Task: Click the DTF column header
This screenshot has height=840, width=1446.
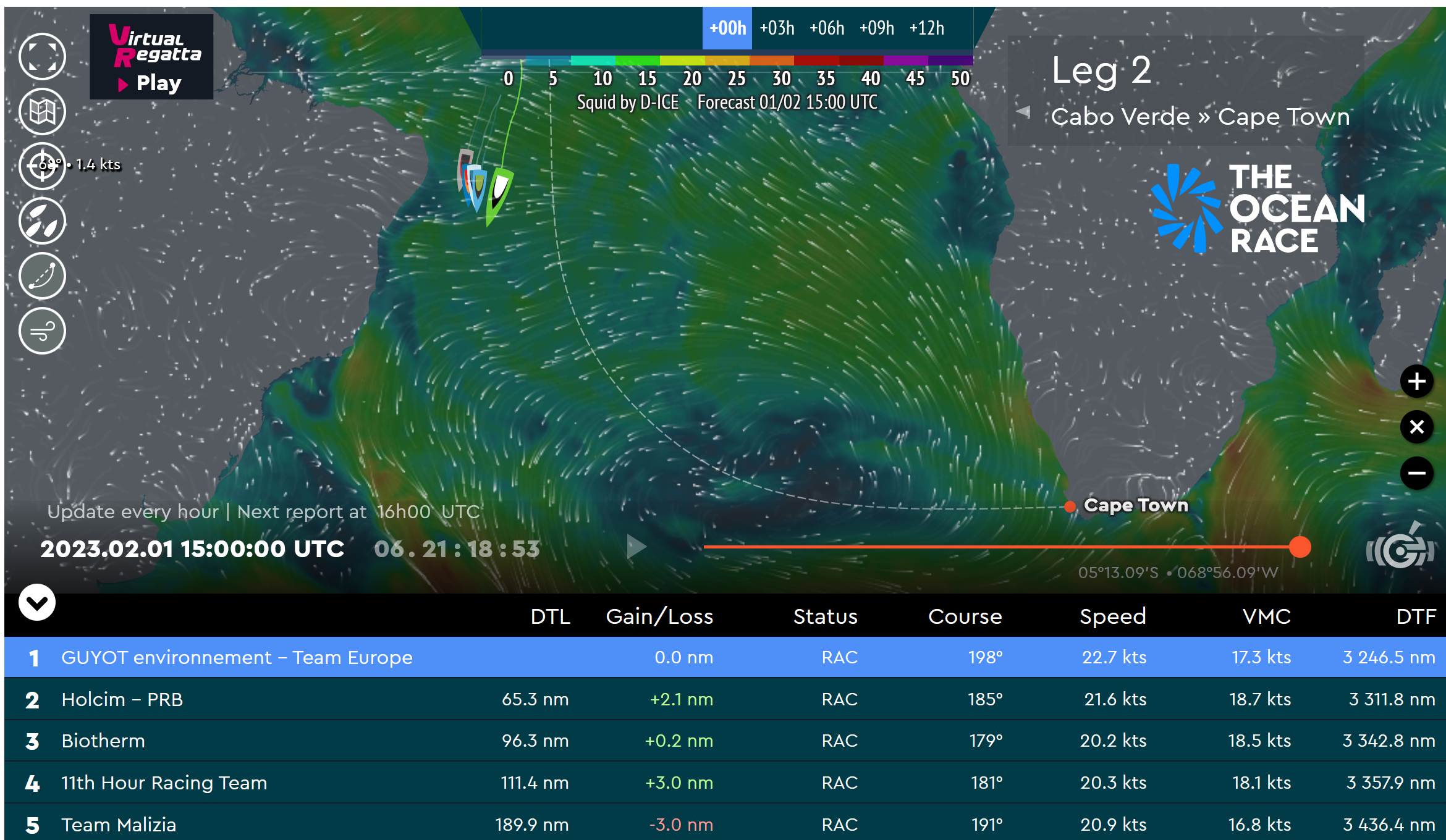Action: [1416, 616]
